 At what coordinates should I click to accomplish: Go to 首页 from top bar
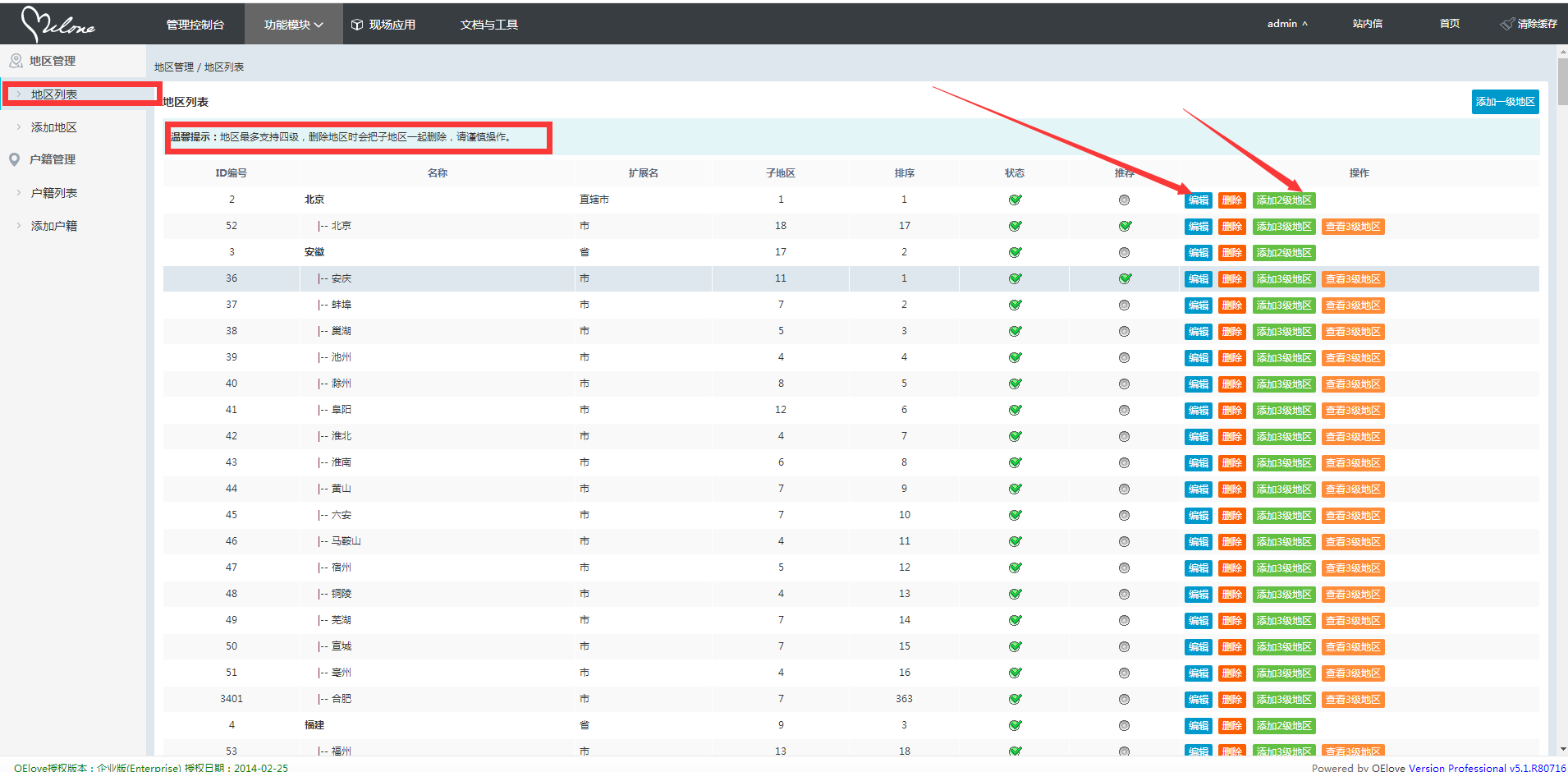1450,24
